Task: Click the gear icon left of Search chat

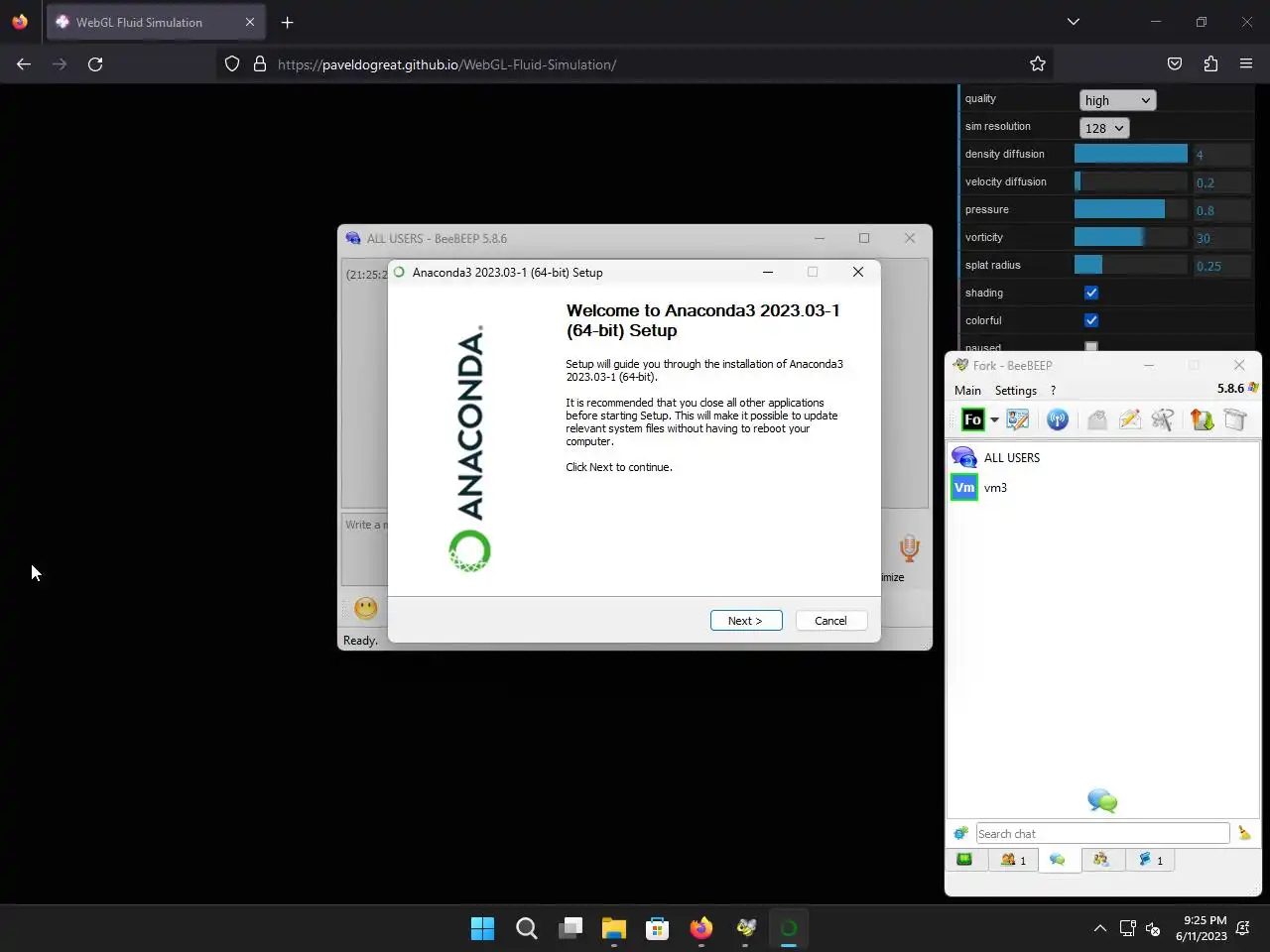Action: (960, 834)
